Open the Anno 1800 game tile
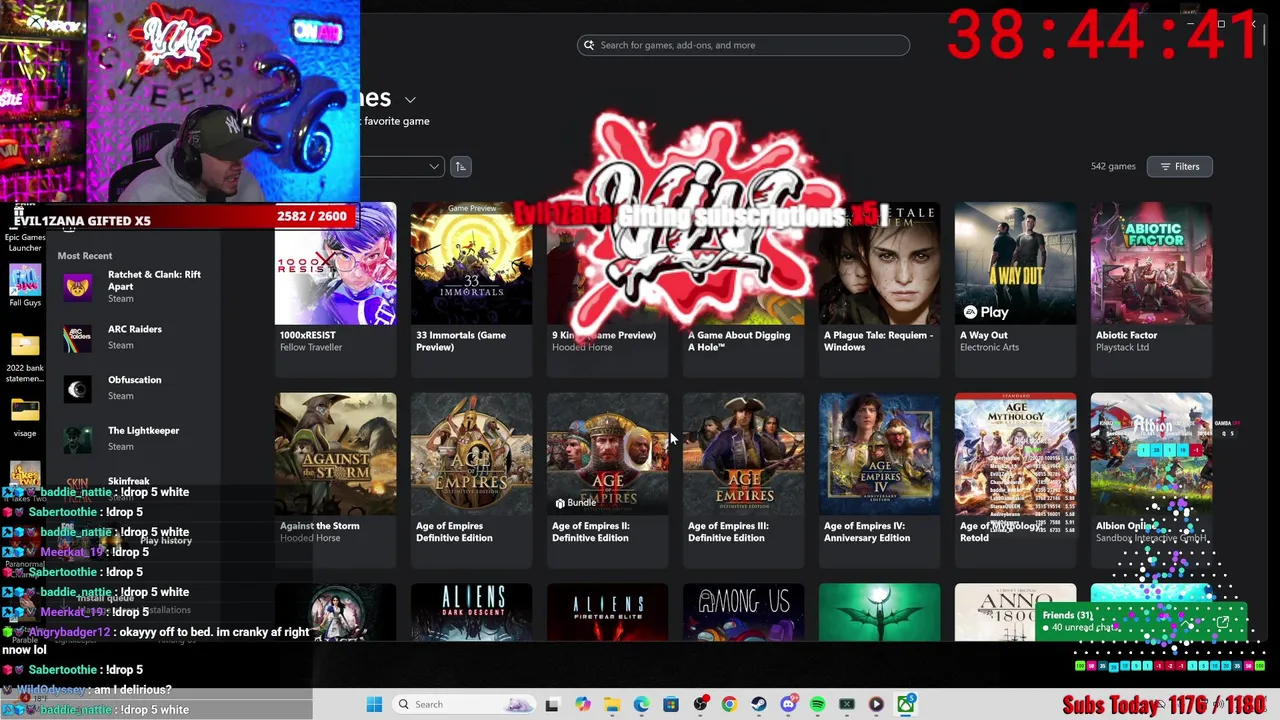The image size is (1280, 720). point(1015,612)
